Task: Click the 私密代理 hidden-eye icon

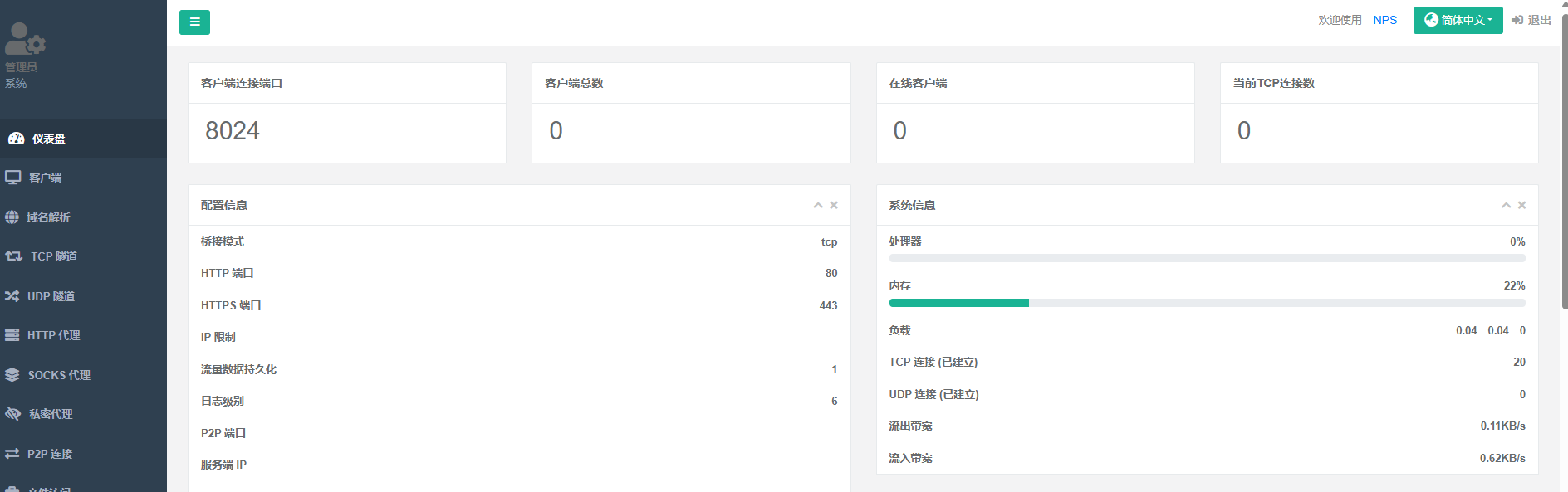Action: point(12,414)
